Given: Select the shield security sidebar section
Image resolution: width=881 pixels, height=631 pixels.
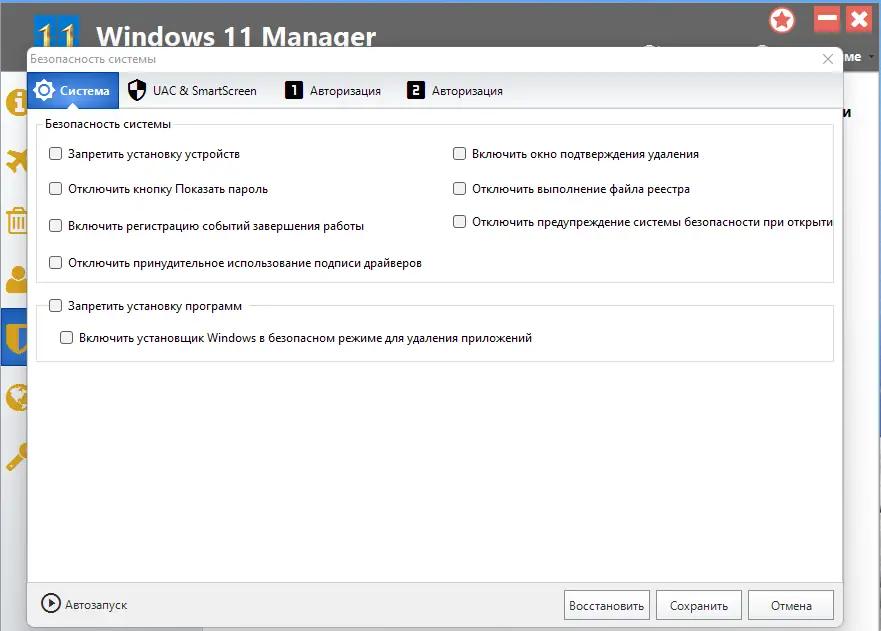Looking at the screenshot, I should click(x=15, y=337).
